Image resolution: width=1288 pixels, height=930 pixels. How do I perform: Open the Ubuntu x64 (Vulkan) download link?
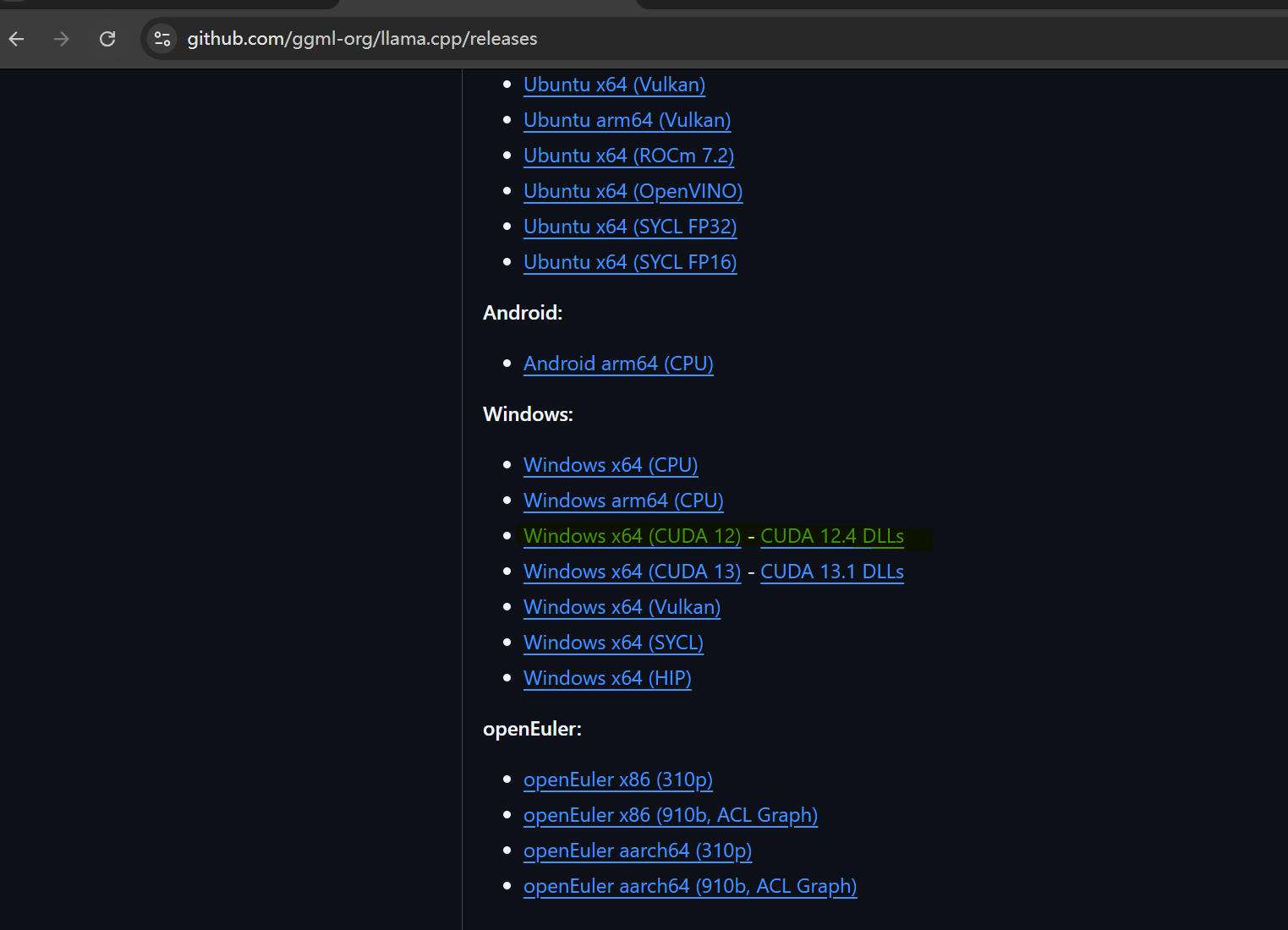(614, 85)
